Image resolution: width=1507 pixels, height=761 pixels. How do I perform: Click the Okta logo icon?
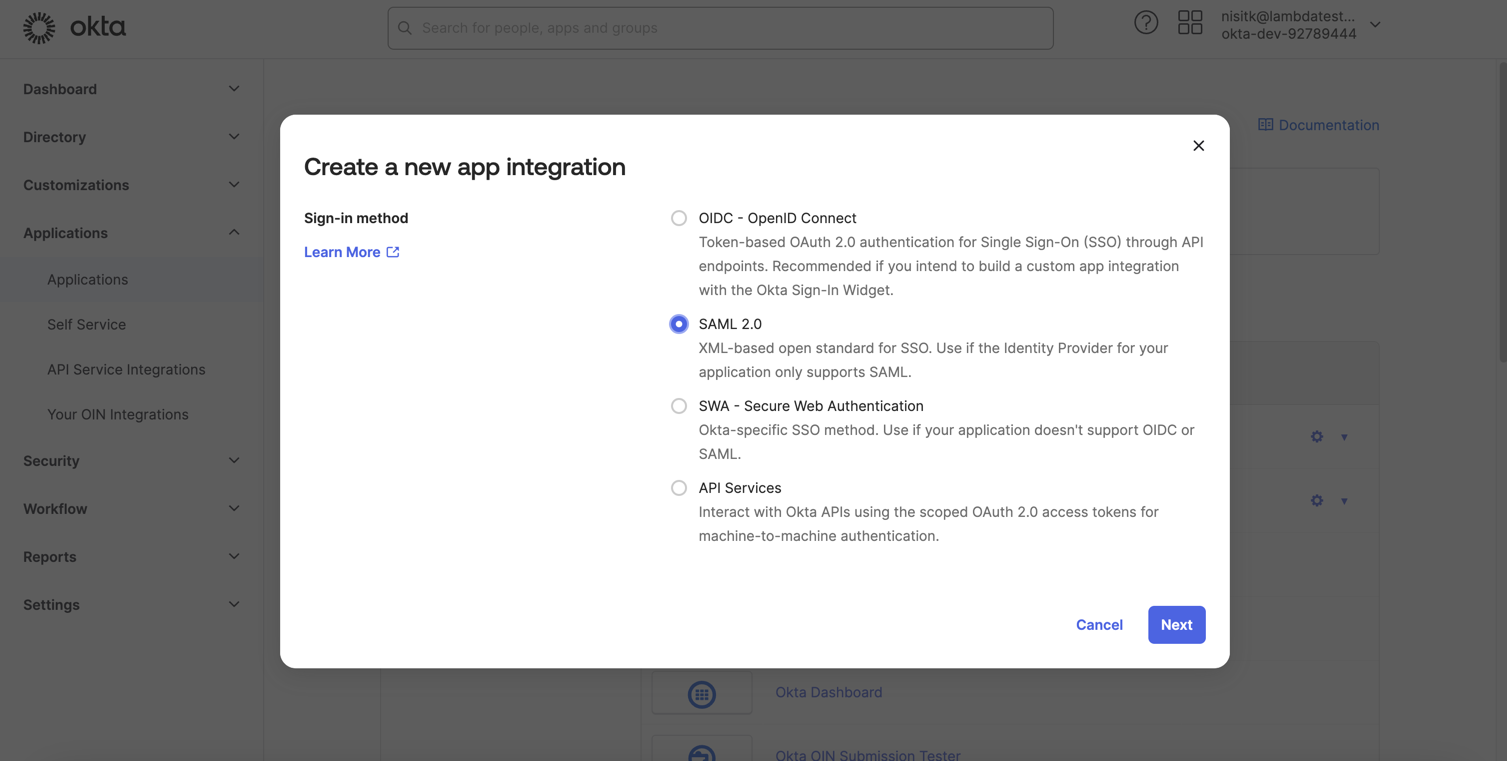pos(38,27)
